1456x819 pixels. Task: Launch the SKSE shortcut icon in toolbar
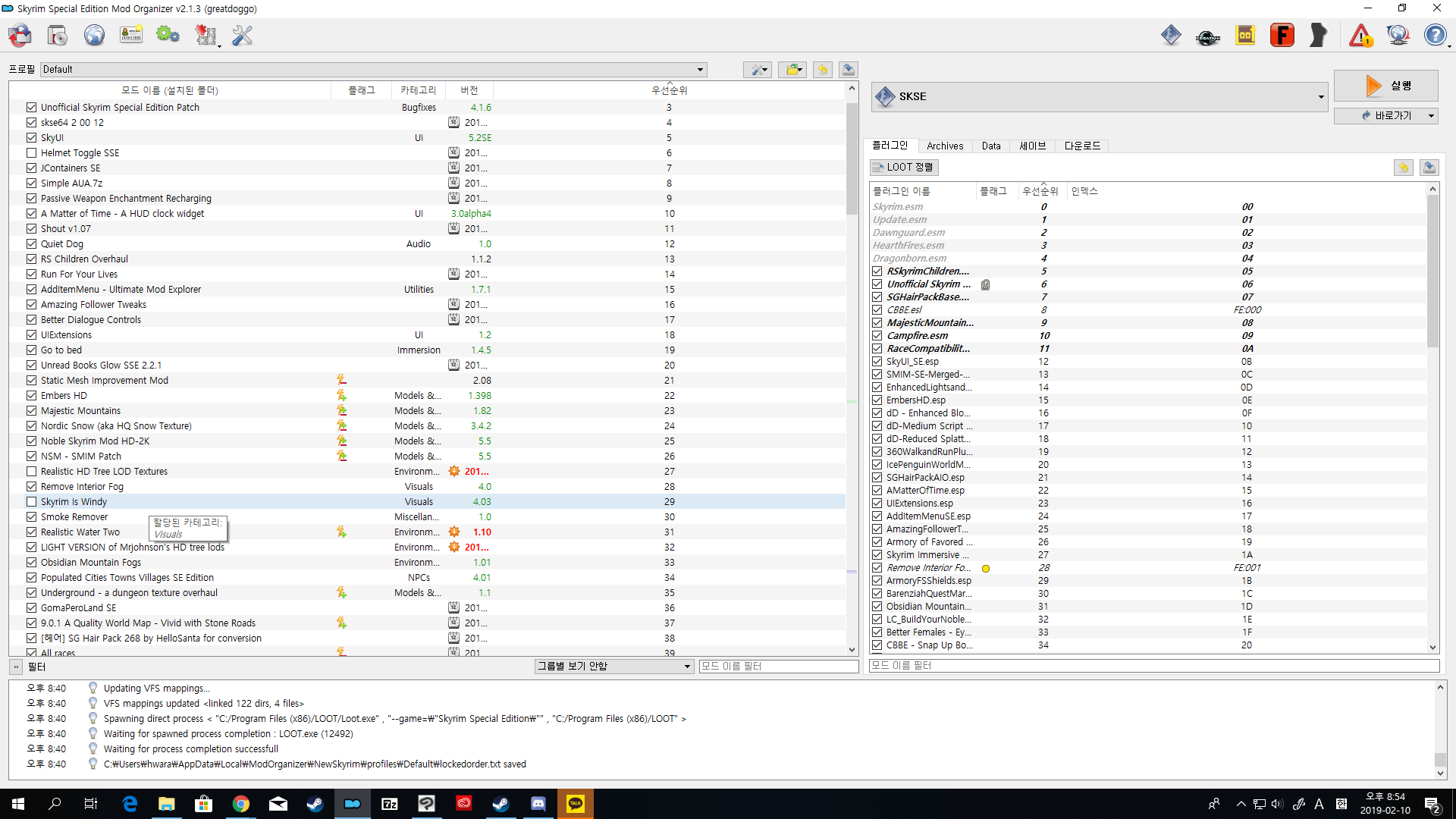point(1171,35)
